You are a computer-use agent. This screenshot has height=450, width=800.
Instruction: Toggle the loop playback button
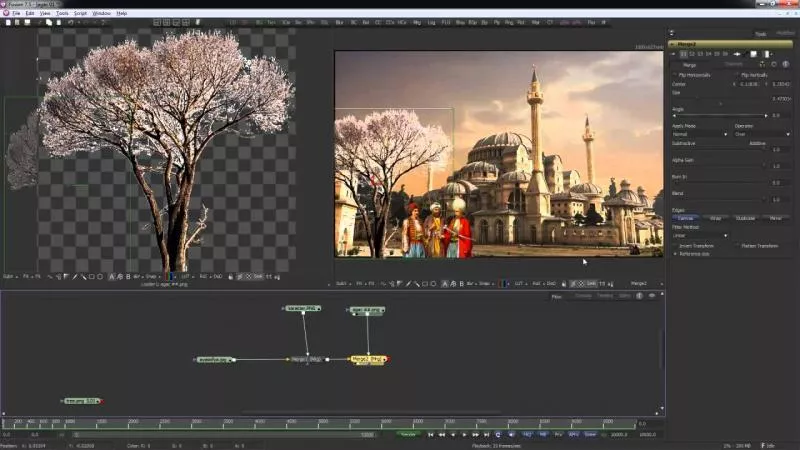(498, 435)
